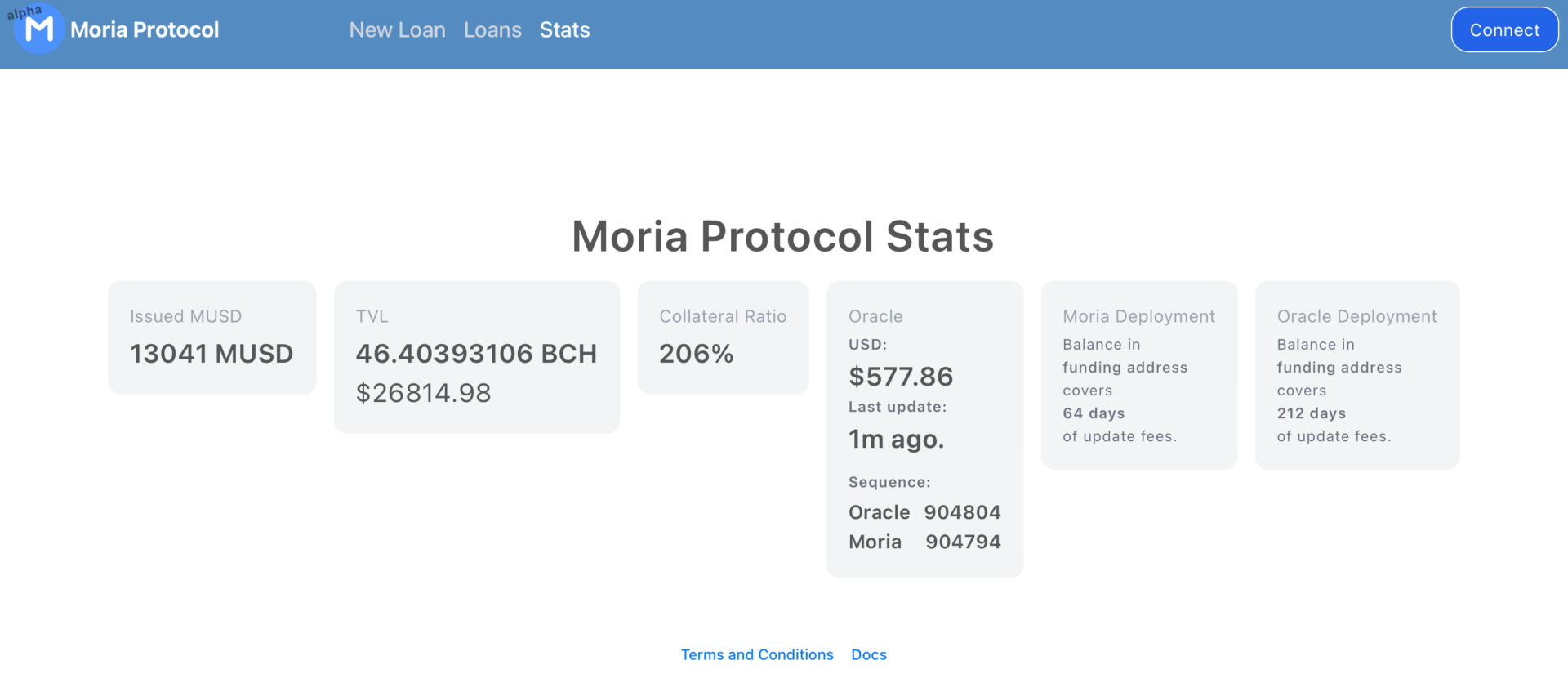The width and height of the screenshot is (1568, 674).
Task: Select the Stats navigation item
Action: click(564, 30)
